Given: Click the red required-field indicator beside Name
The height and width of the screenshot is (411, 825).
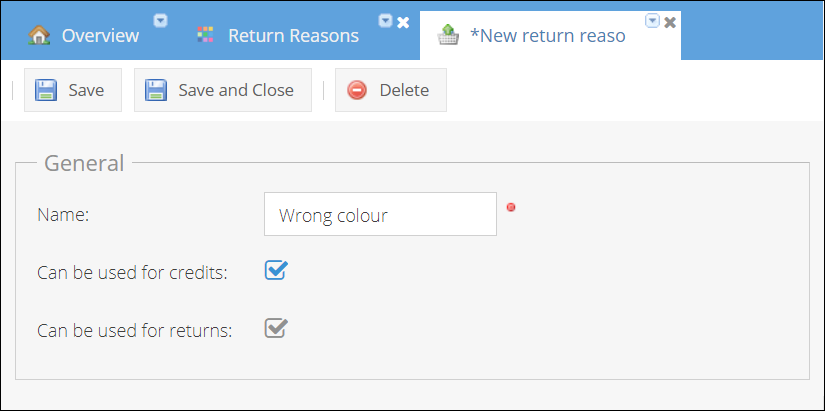Looking at the screenshot, I should point(511,207).
